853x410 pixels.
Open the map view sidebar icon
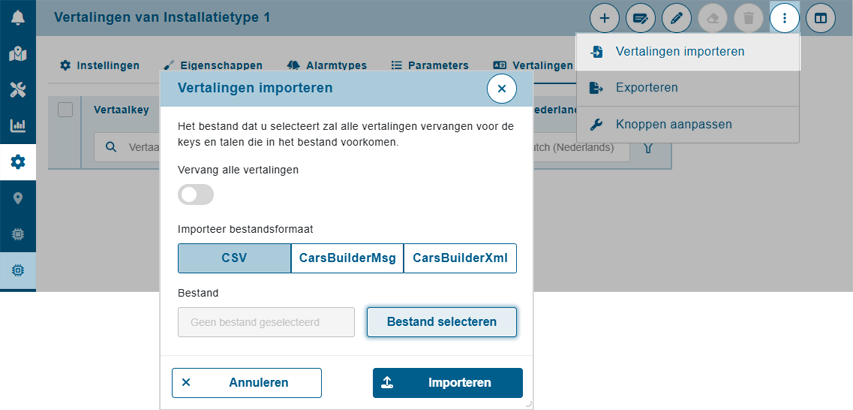click(18, 54)
